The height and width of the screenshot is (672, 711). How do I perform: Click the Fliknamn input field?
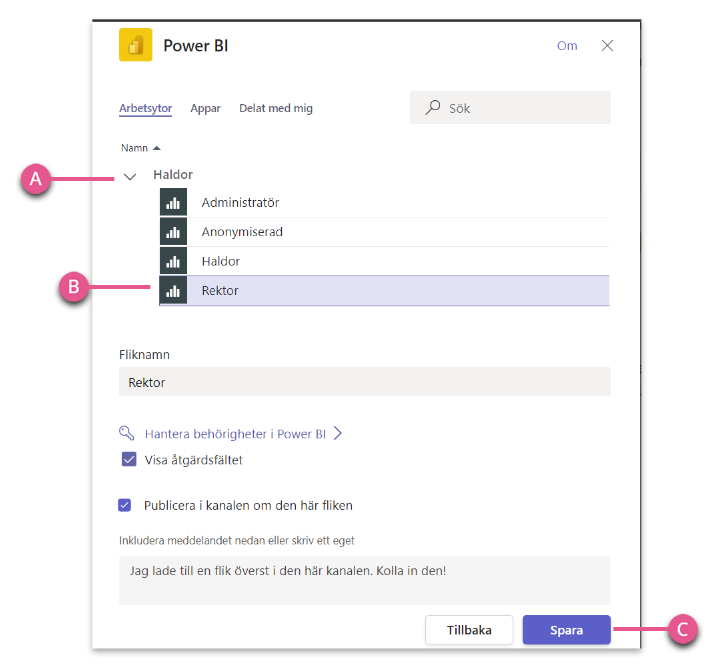(365, 382)
